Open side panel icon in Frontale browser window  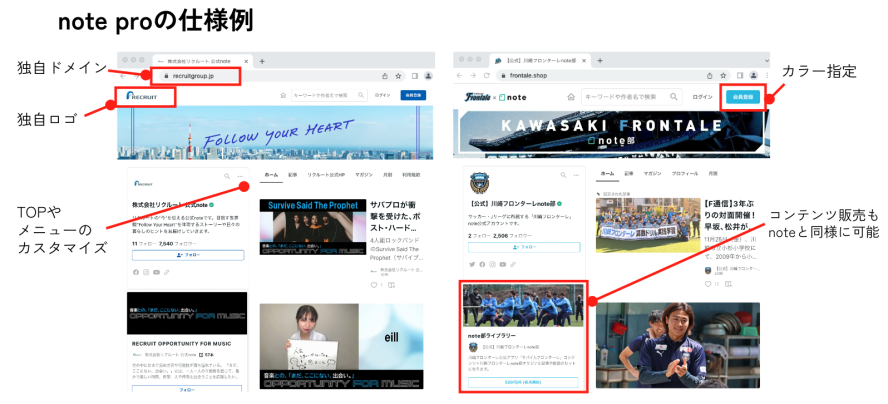pos(740,75)
